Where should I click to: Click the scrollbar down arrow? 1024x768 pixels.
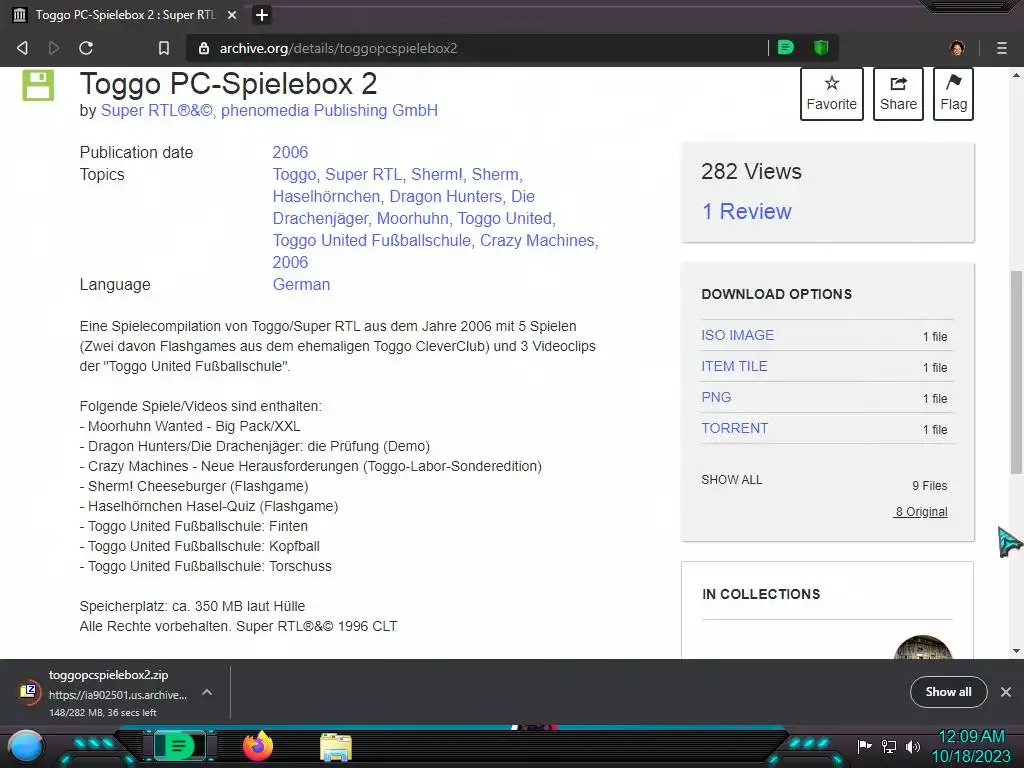[1016, 650]
